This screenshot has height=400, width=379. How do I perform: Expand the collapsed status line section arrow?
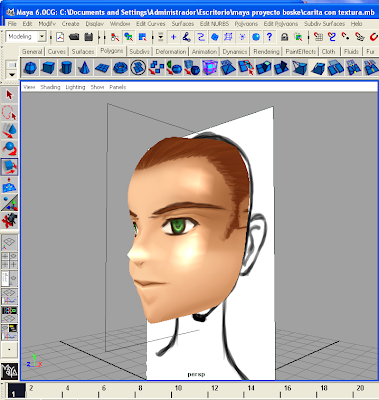(100, 37)
